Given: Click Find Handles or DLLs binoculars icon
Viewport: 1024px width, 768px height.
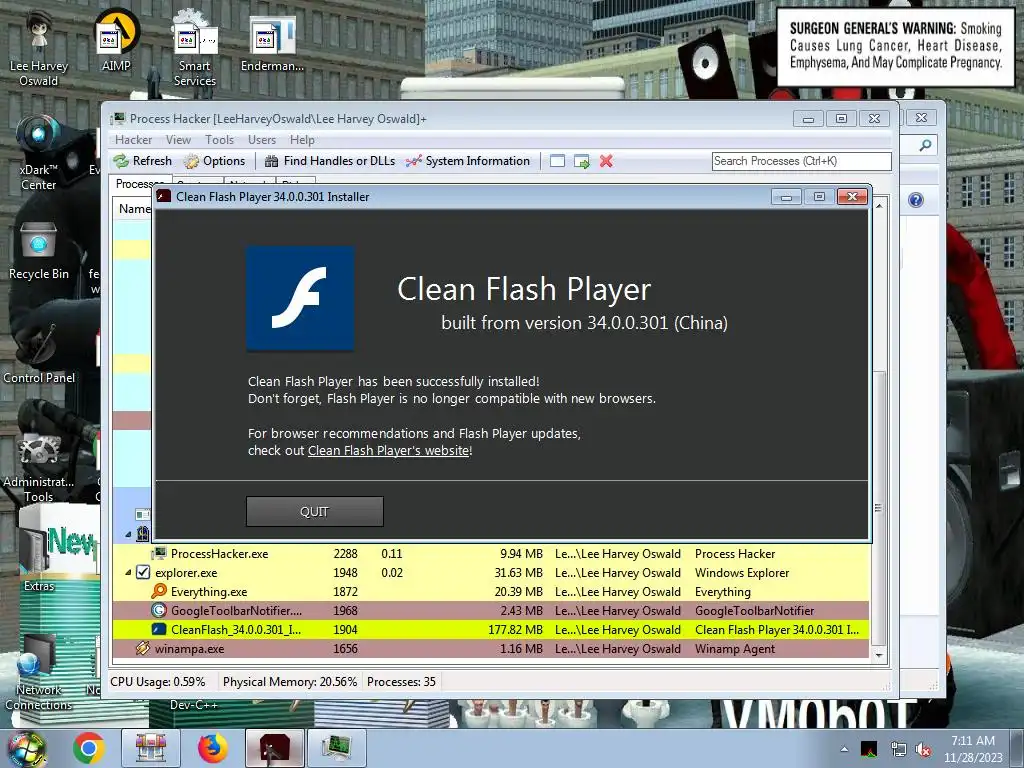Looking at the screenshot, I should pos(271,161).
